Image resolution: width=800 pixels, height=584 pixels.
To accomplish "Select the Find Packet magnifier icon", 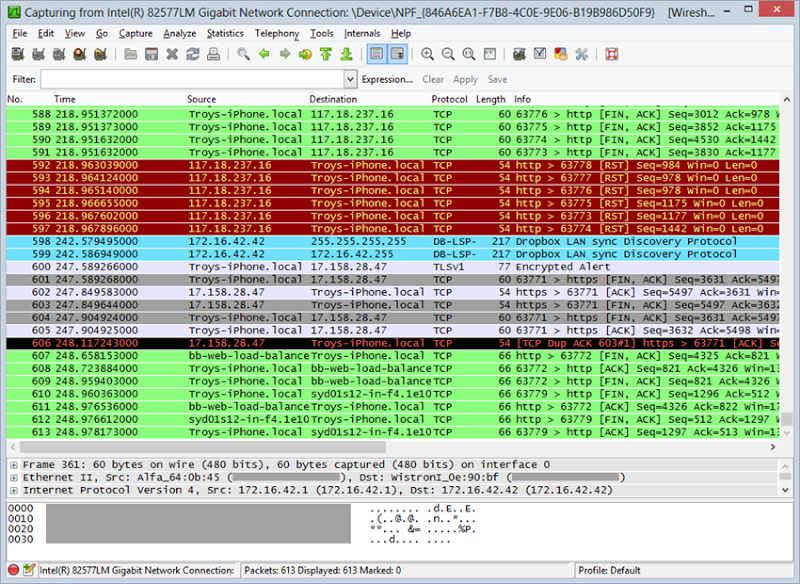I will click(242, 54).
